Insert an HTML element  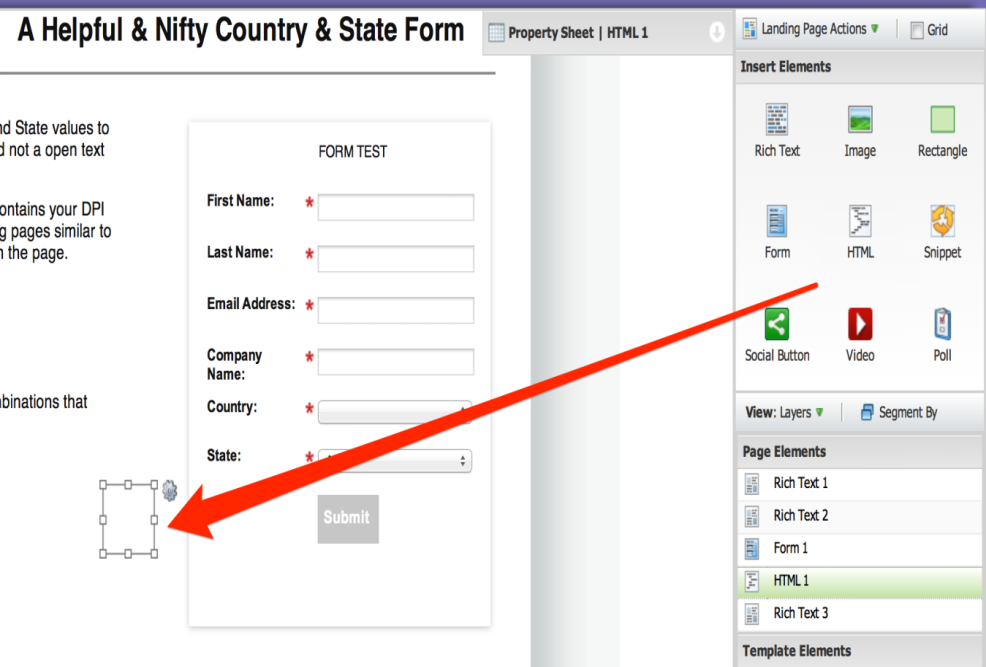[860, 233]
